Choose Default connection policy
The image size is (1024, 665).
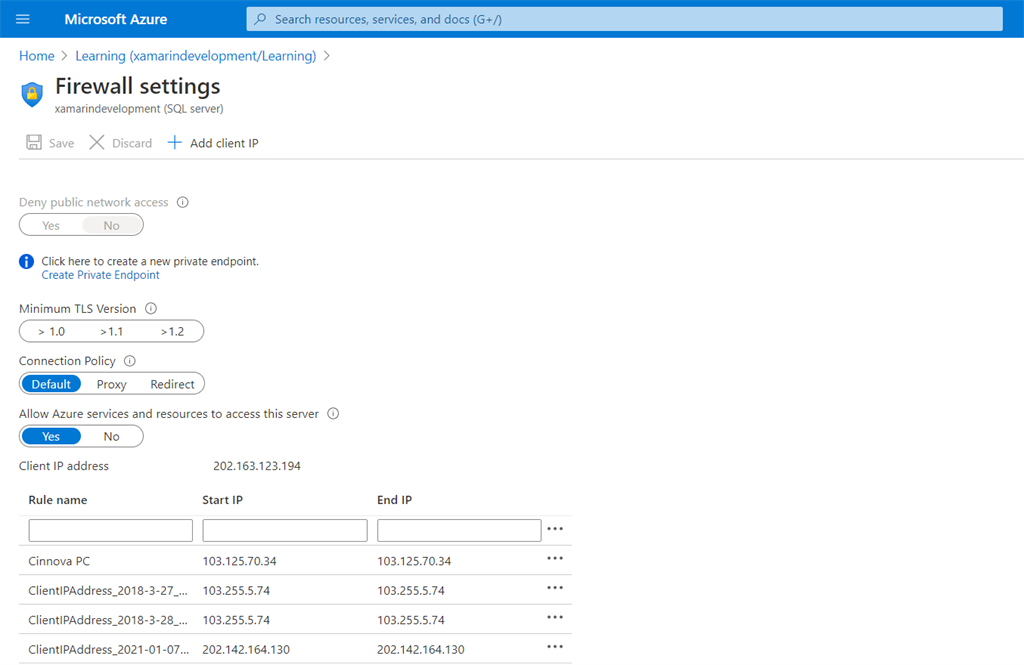coord(51,384)
